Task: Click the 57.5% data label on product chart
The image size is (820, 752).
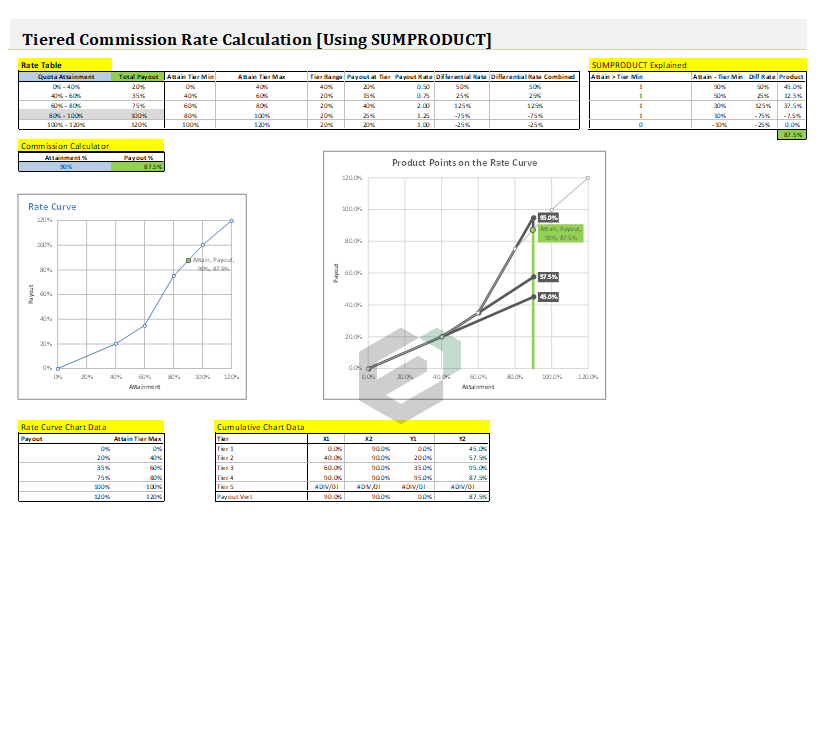Action: [548, 277]
